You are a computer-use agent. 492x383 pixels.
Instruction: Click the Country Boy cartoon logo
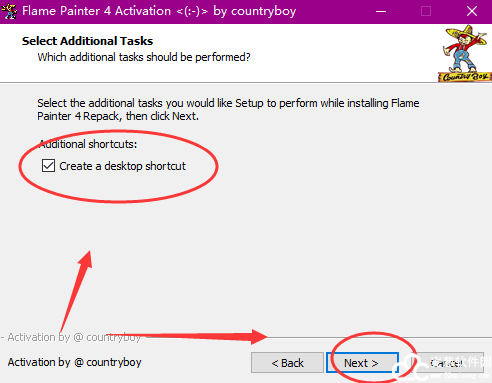pyautogui.click(x=465, y=53)
